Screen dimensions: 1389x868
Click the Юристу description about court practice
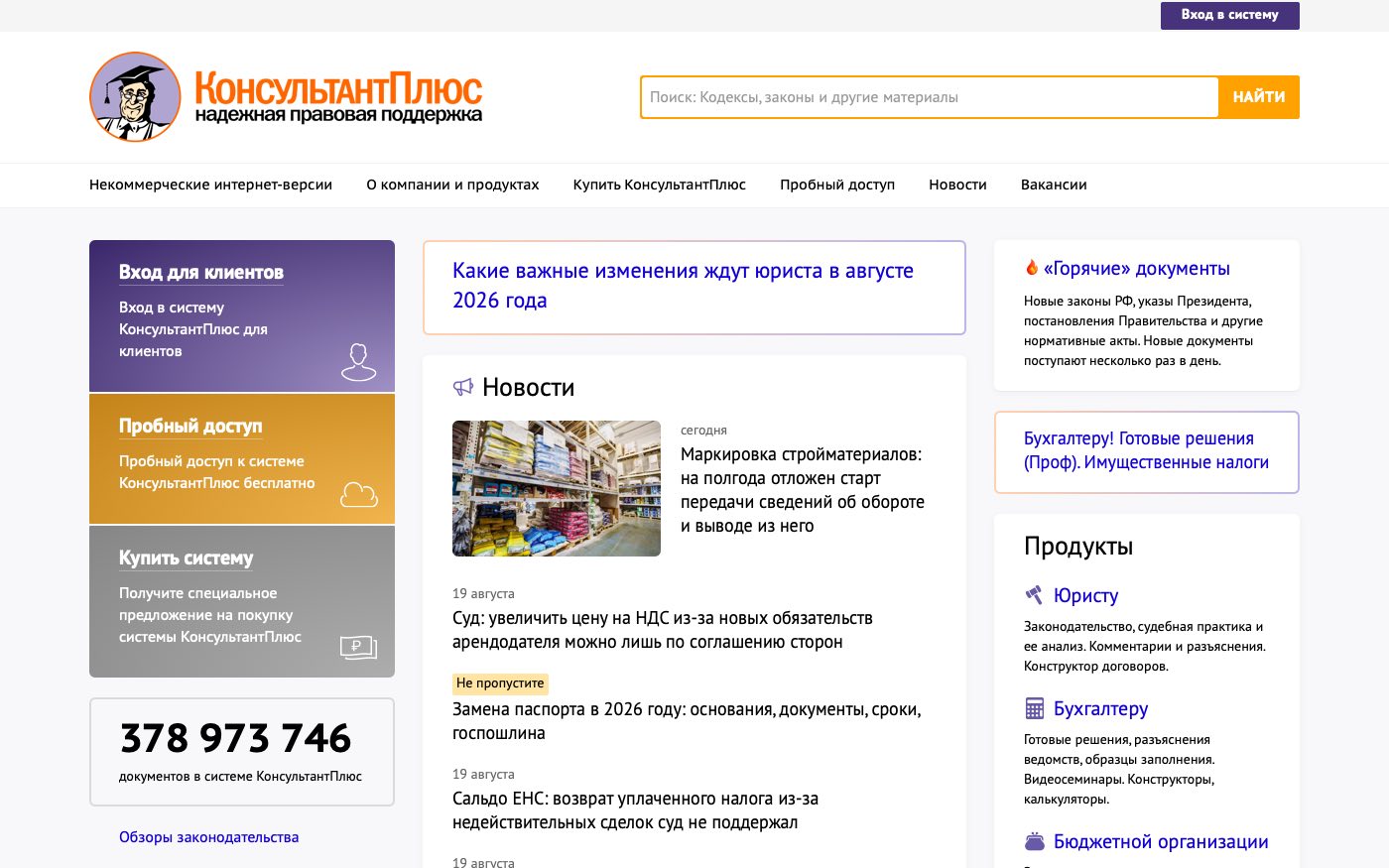(x=1145, y=646)
